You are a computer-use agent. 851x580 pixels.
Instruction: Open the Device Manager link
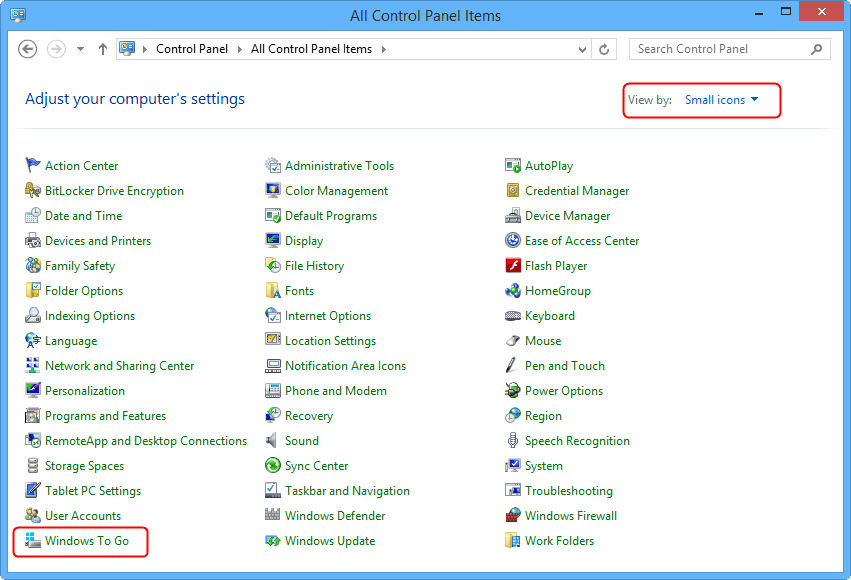[x=567, y=216]
